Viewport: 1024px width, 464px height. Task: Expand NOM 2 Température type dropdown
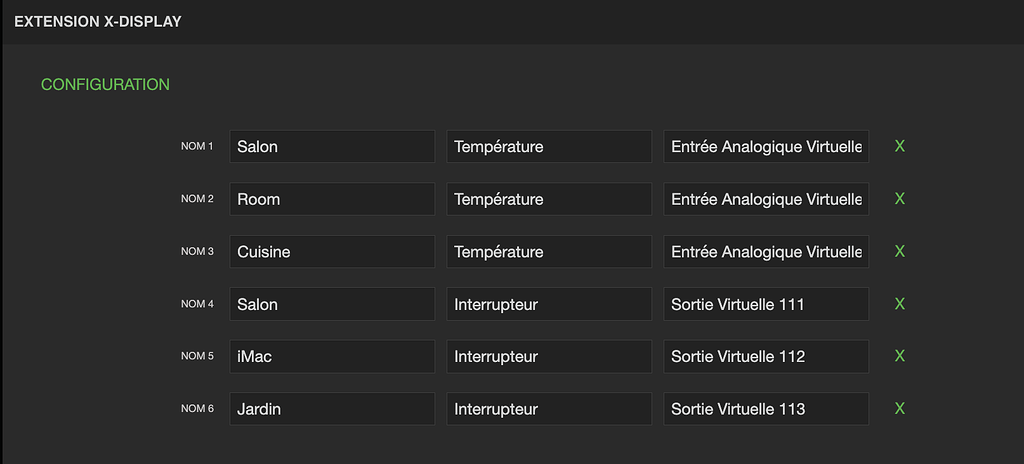[x=549, y=199]
